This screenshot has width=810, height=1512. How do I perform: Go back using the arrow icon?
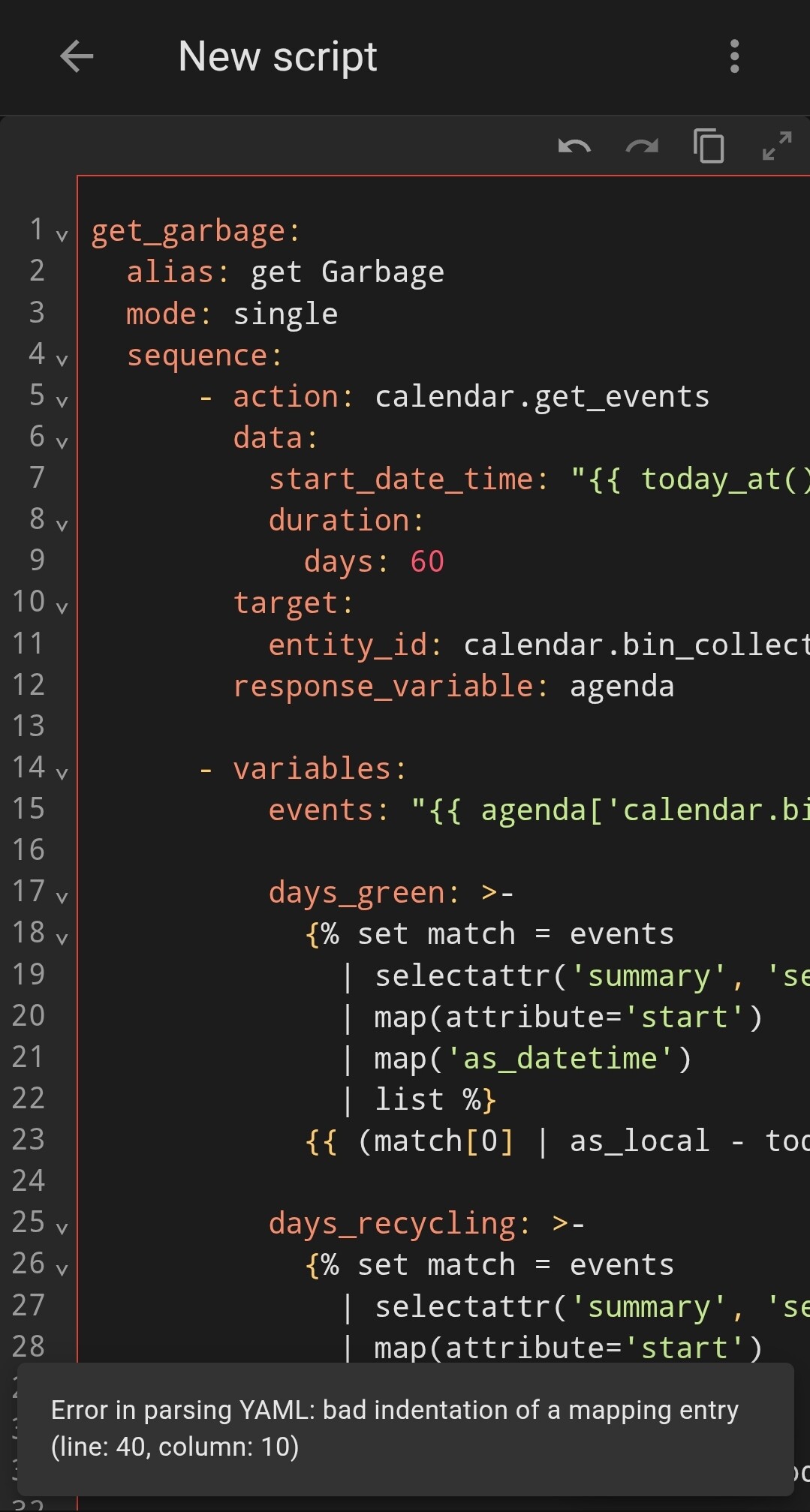77,56
